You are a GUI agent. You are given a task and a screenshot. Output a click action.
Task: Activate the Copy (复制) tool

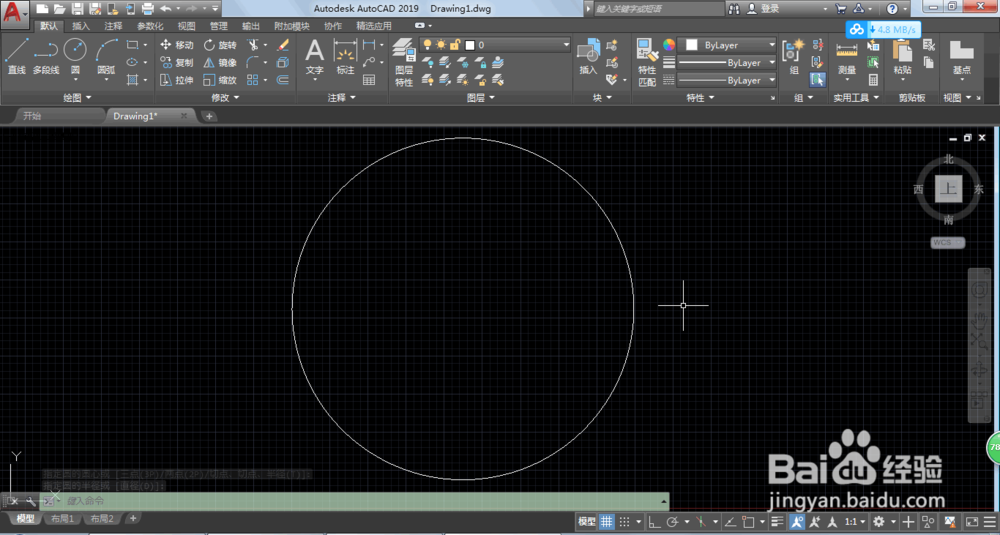(x=177, y=62)
